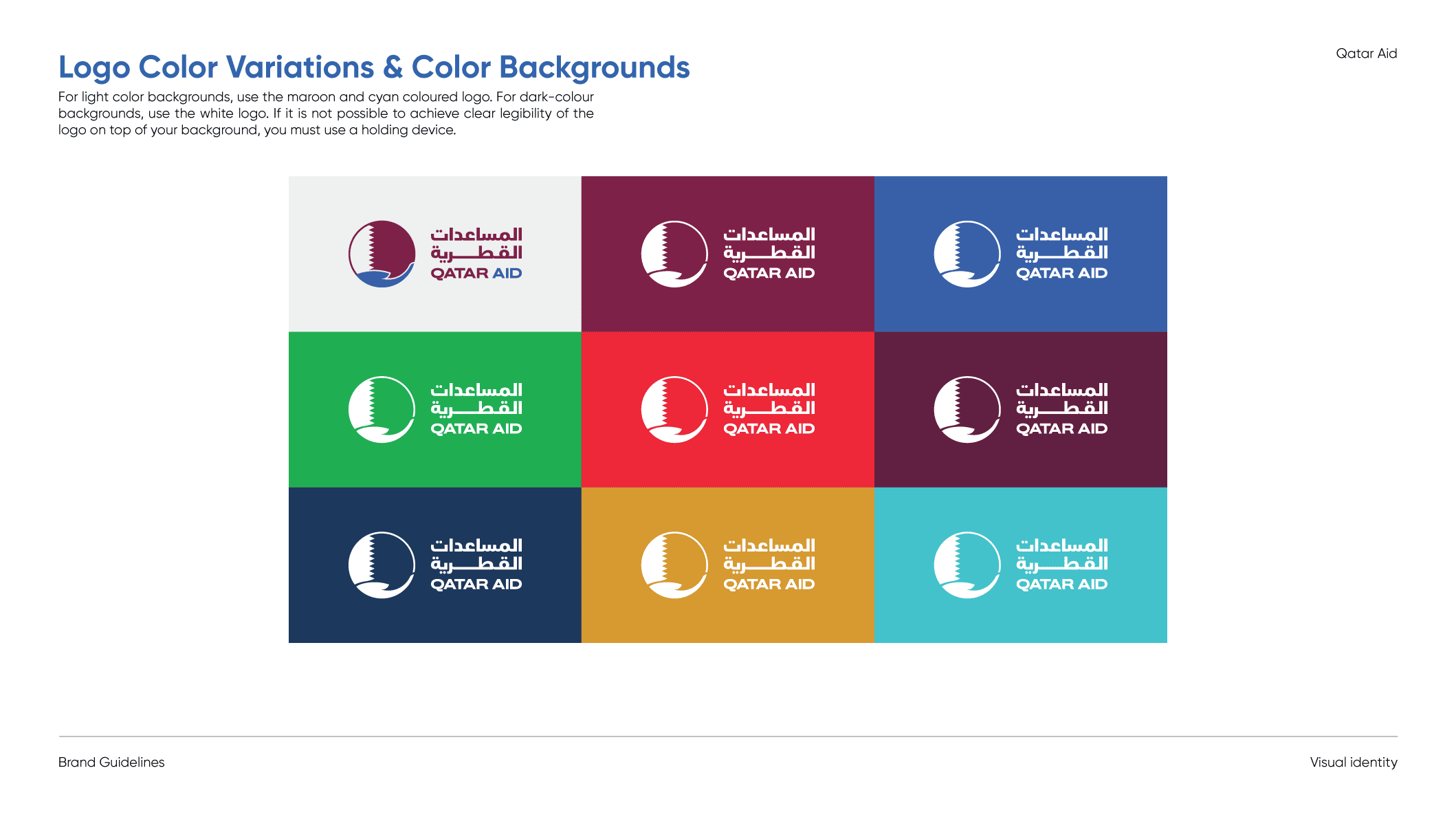Image resolution: width=1456 pixels, height=819 pixels.
Task: Click the white emblem on navy background
Action: [x=382, y=565]
